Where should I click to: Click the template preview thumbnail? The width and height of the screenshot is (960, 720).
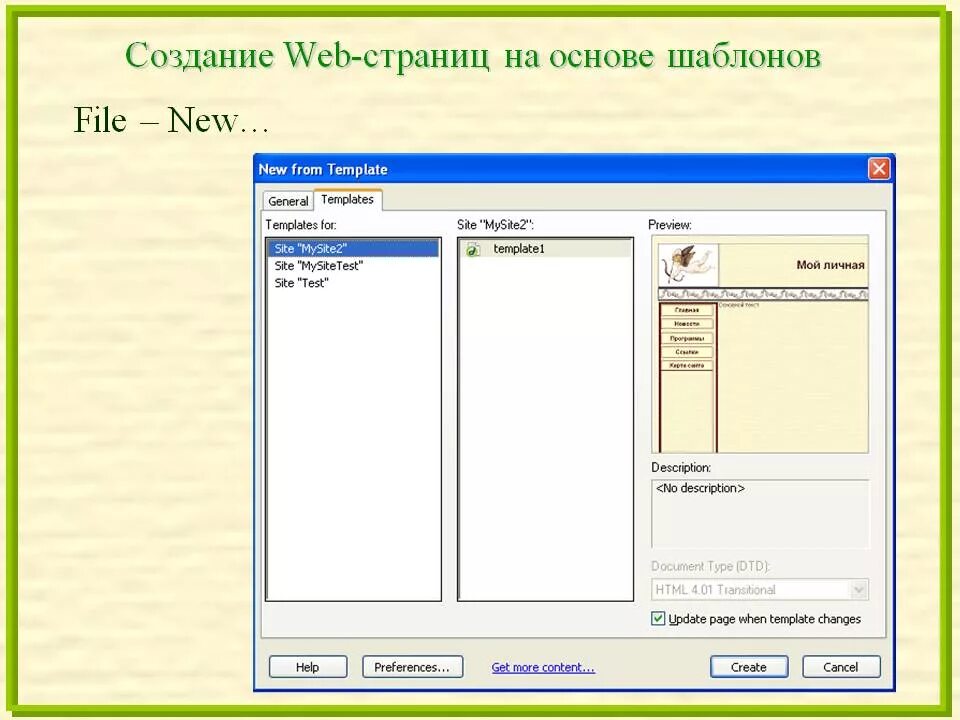[x=760, y=344]
